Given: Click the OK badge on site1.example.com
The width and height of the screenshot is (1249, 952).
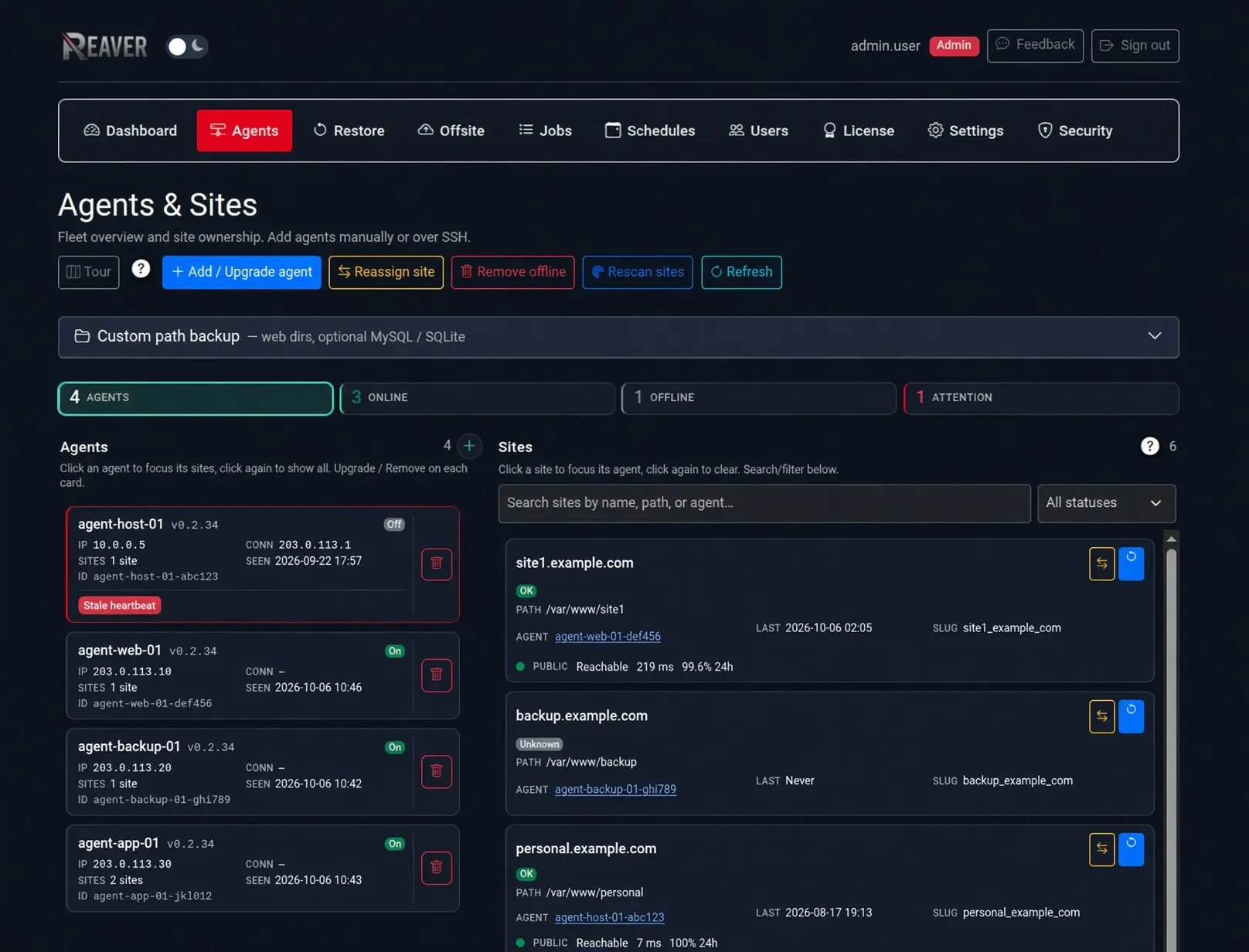Looking at the screenshot, I should pos(526,590).
